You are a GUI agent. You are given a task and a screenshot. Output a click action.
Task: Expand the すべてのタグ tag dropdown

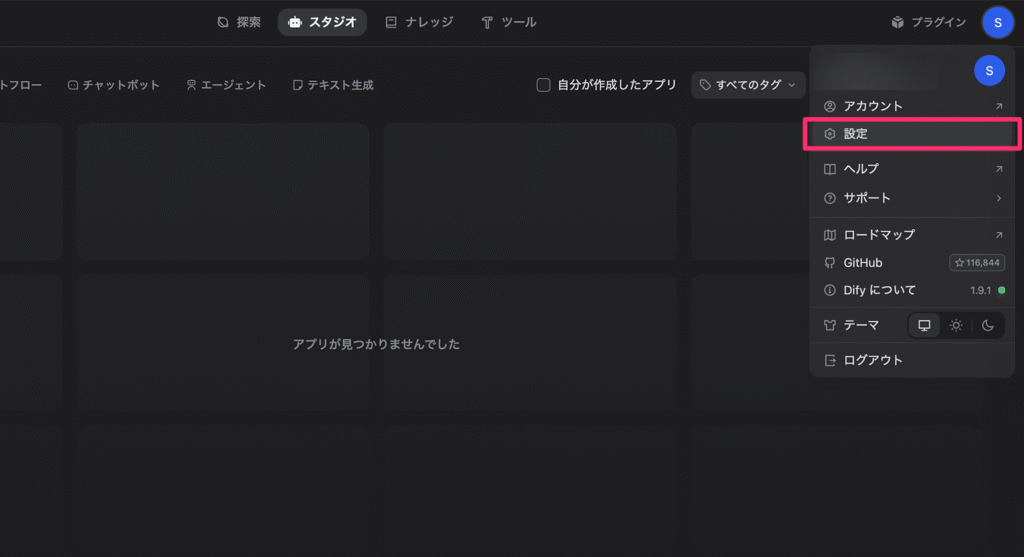[x=748, y=85]
